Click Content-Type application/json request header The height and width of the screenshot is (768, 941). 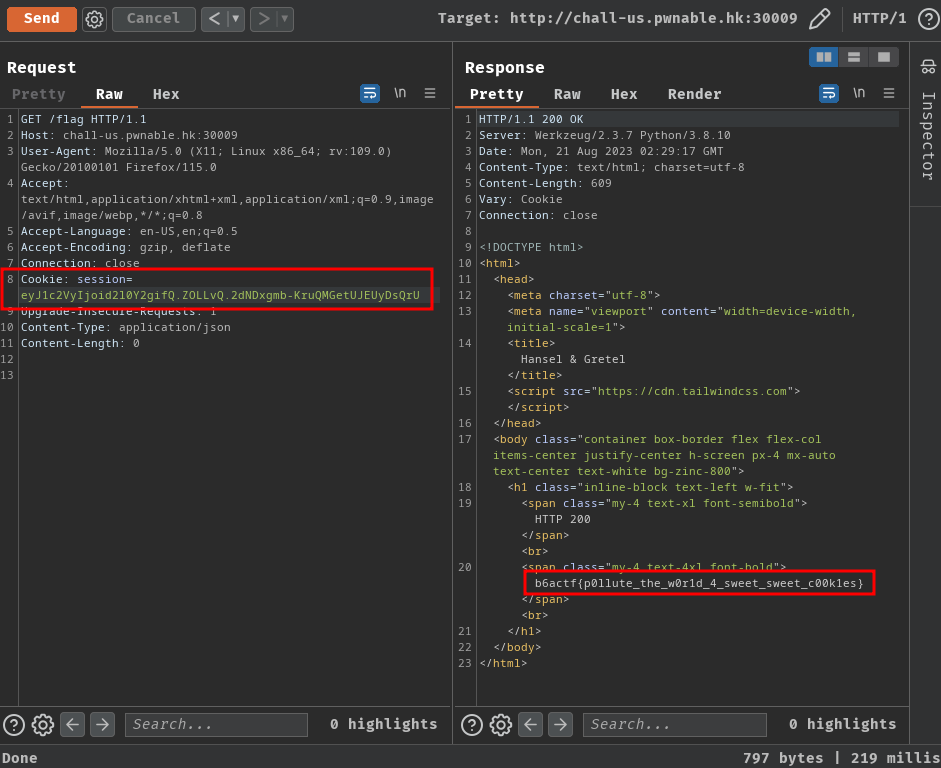click(x=125, y=327)
